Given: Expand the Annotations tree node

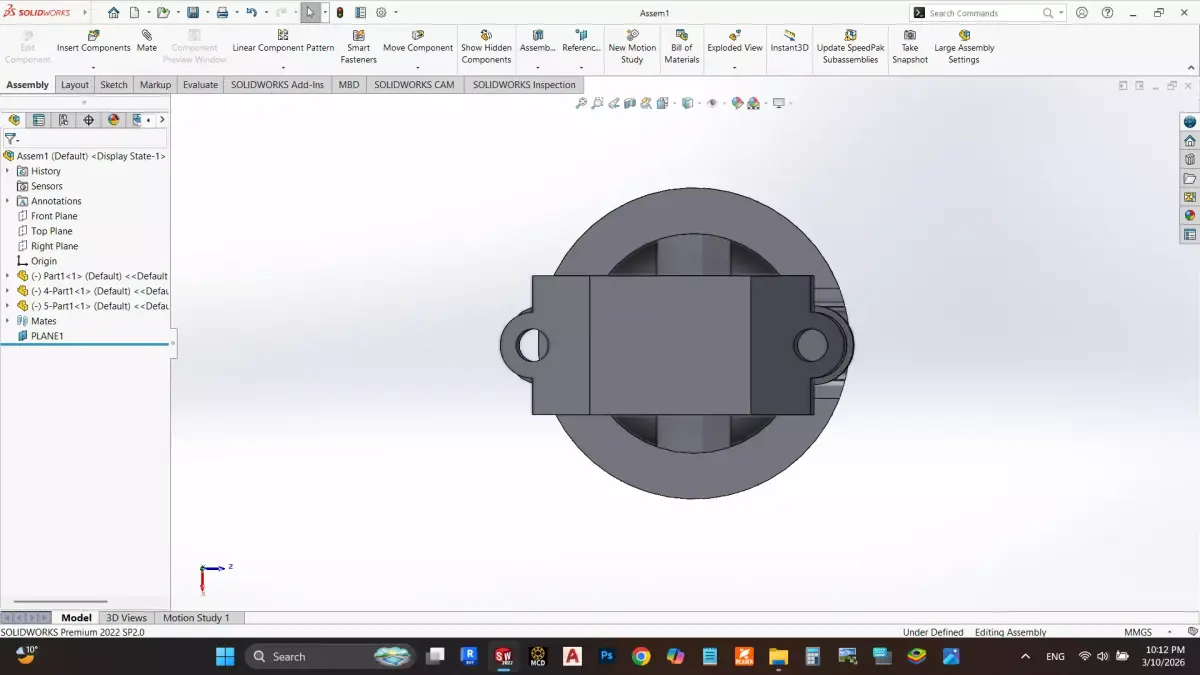Looking at the screenshot, I should [7, 201].
